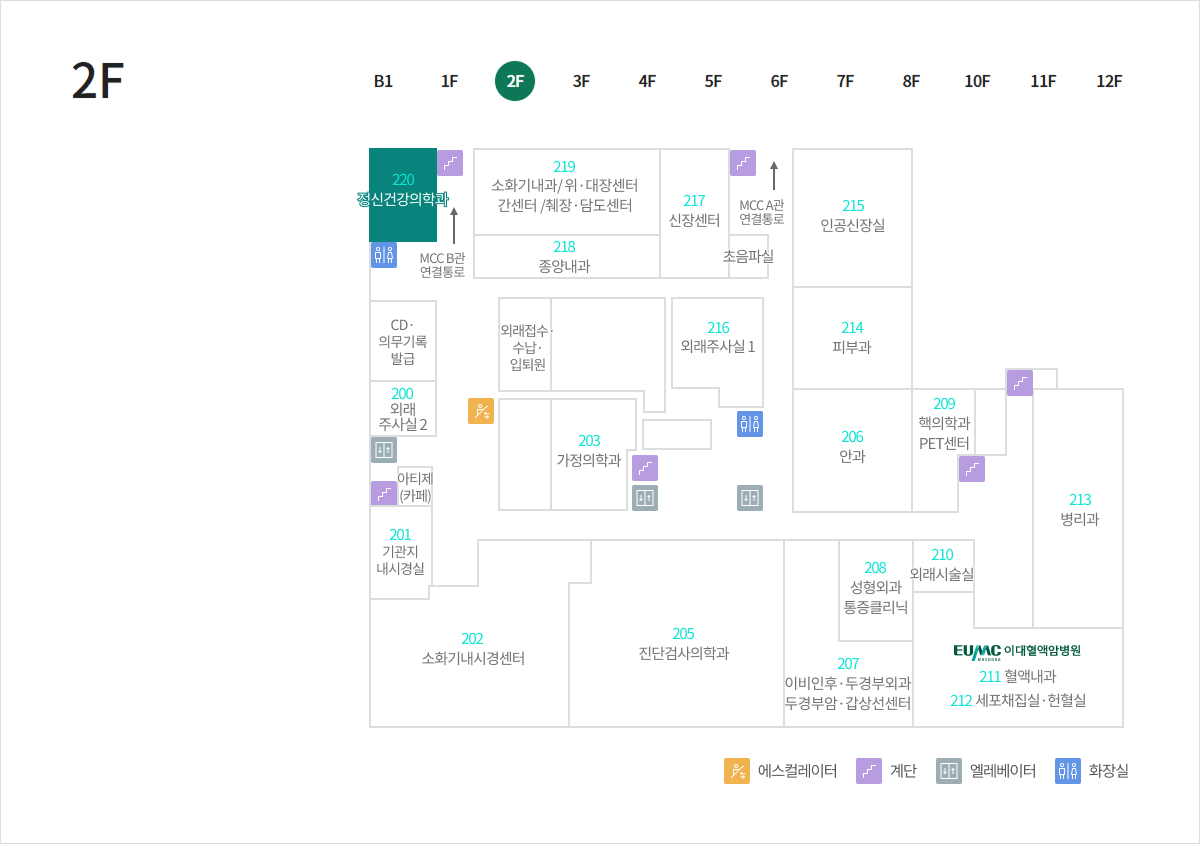The width and height of the screenshot is (1200, 844).
Task: Click the MCC A관 연결통로 label
Action: click(762, 212)
